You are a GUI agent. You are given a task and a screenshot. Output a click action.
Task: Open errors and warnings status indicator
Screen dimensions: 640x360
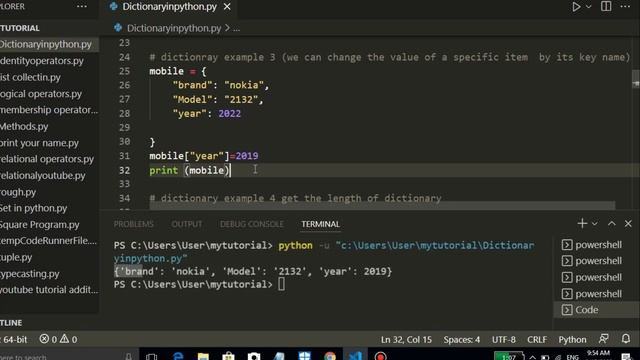(x=58, y=339)
